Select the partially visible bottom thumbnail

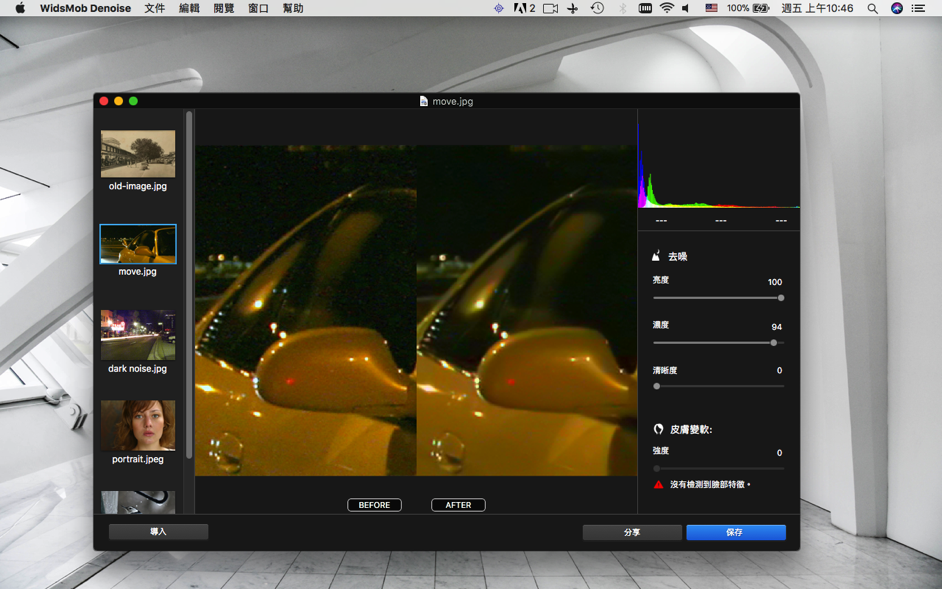pyautogui.click(x=138, y=502)
